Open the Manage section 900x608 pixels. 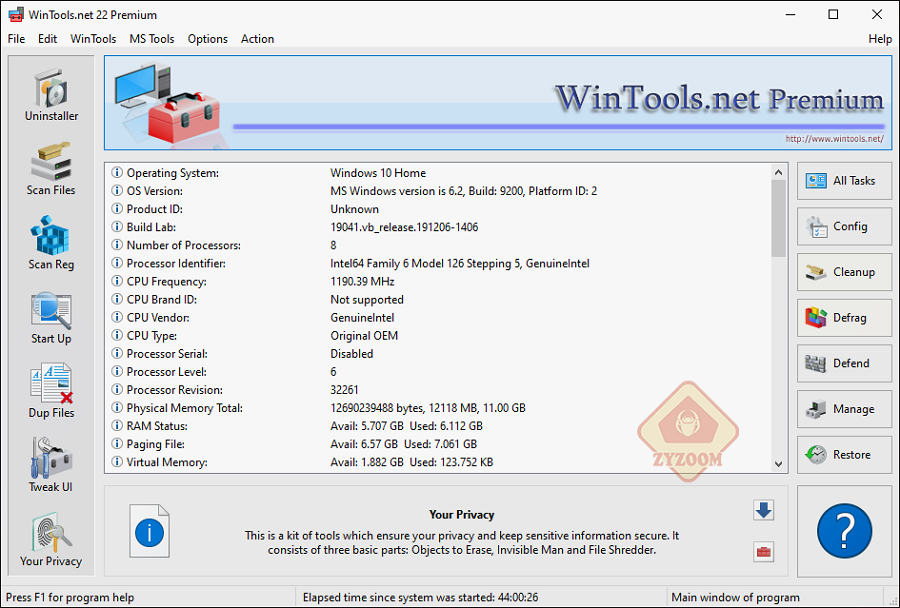coord(844,409)
